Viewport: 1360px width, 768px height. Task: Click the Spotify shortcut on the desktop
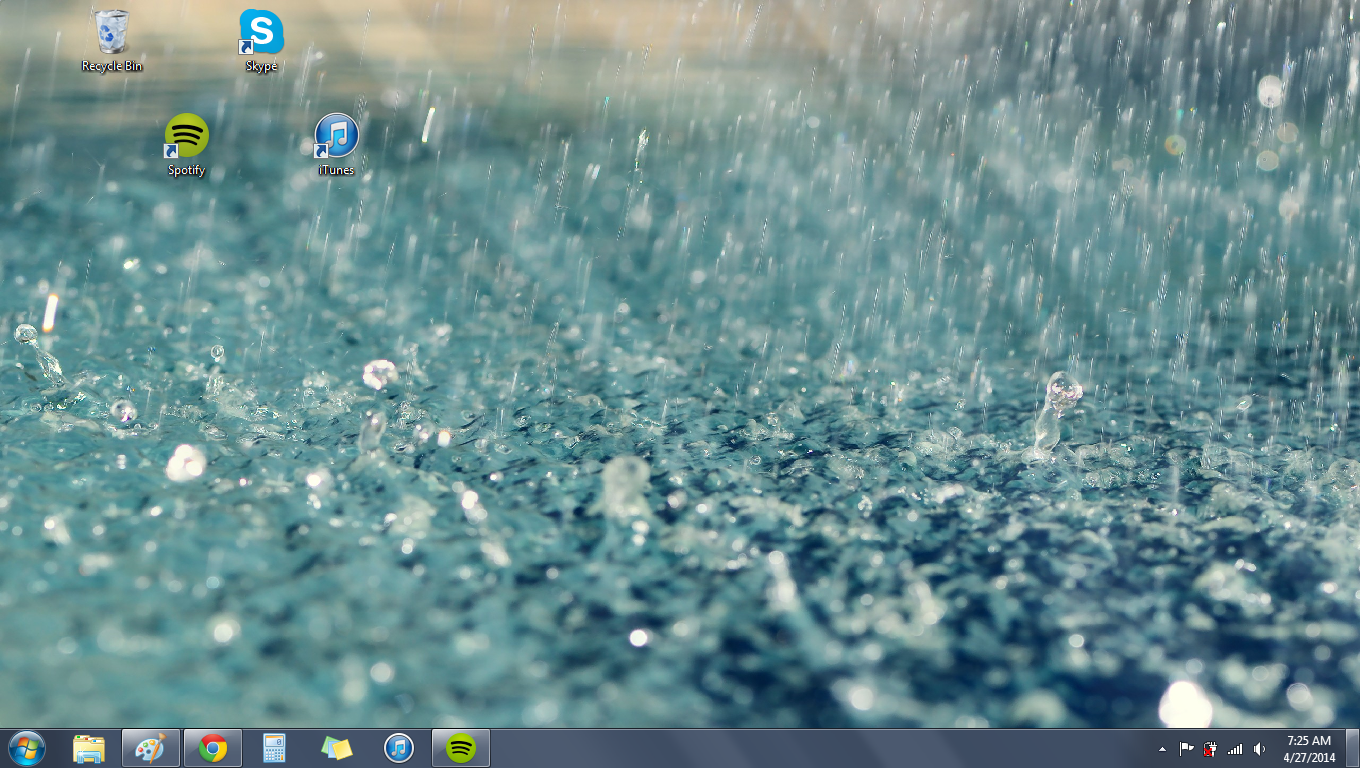tap(186, 142)
